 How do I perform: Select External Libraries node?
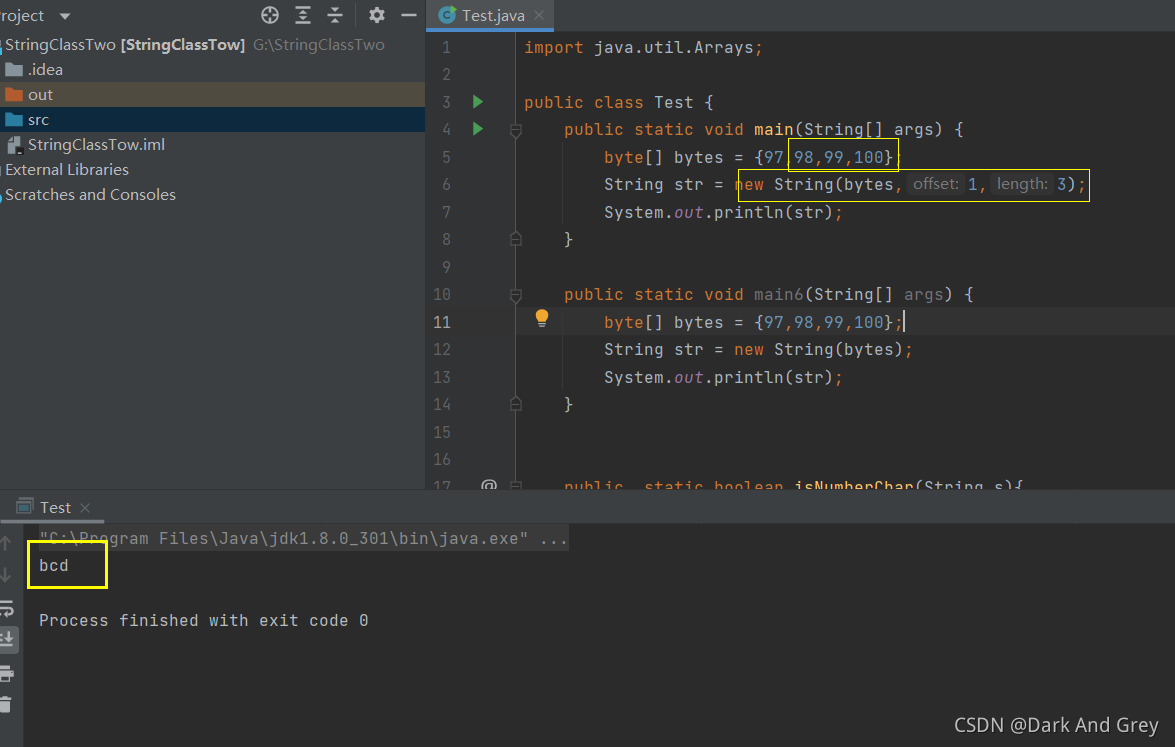[x=67, y=170]
